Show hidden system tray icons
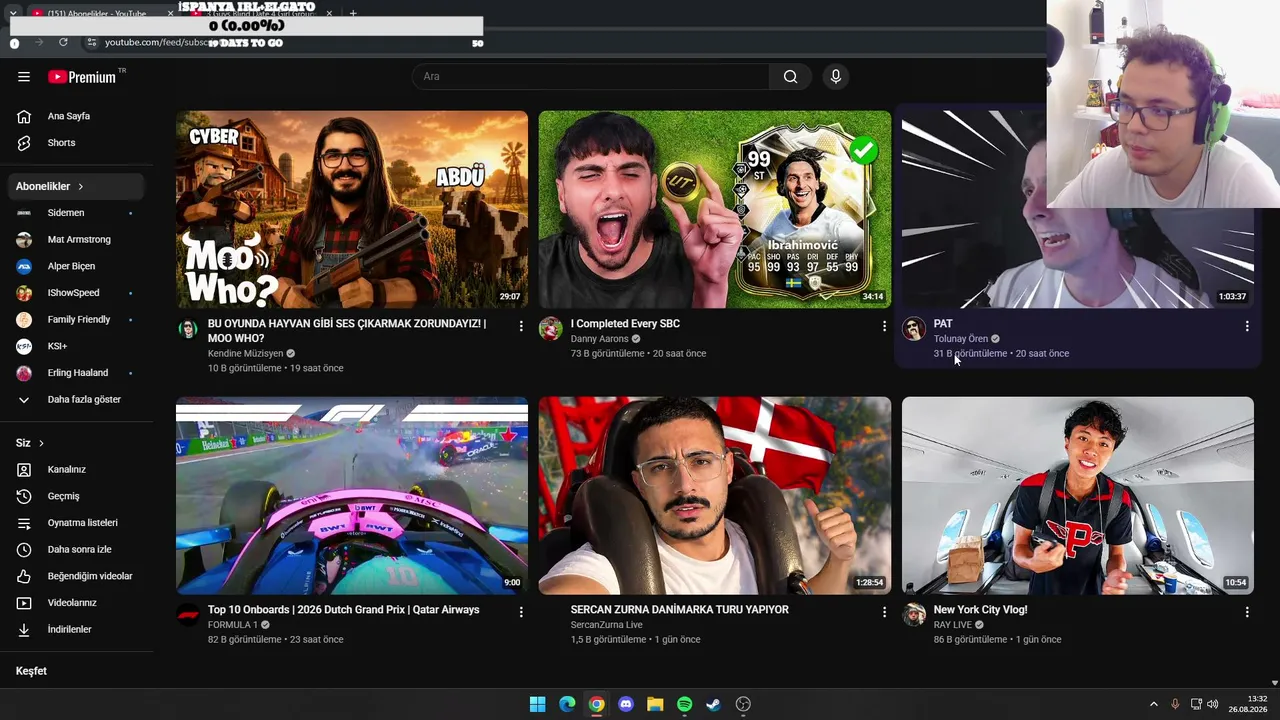 pos(1153,704)
